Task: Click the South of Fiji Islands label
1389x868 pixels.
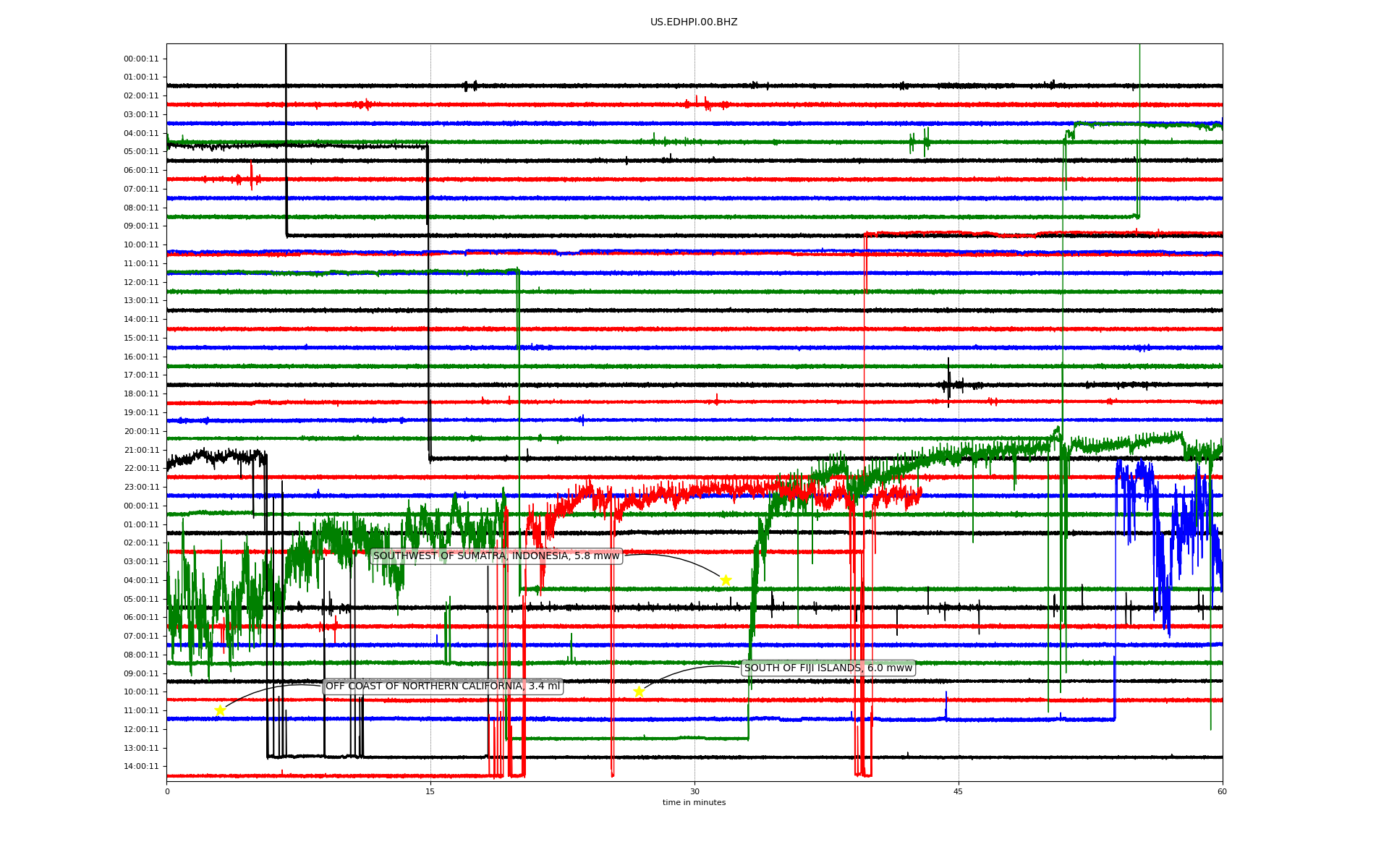Action: [x=828, y=668]
